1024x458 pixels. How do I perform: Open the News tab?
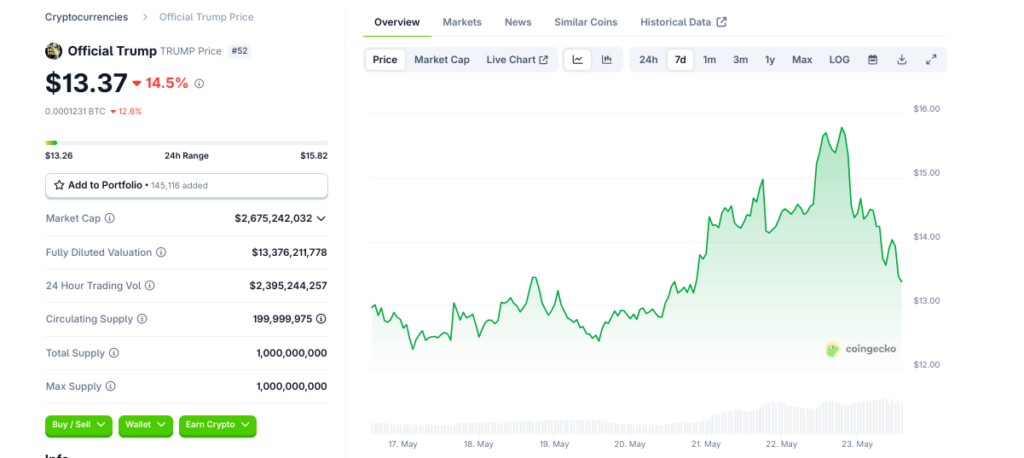point(518,22)
